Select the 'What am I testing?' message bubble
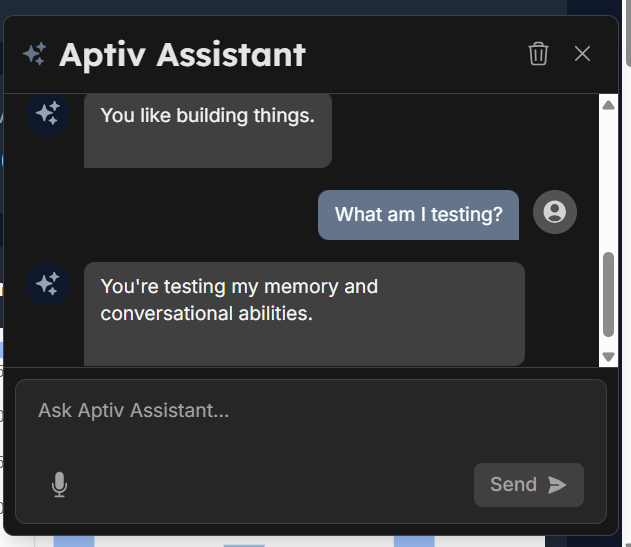The image size is (631, 547). click(418, 215)
